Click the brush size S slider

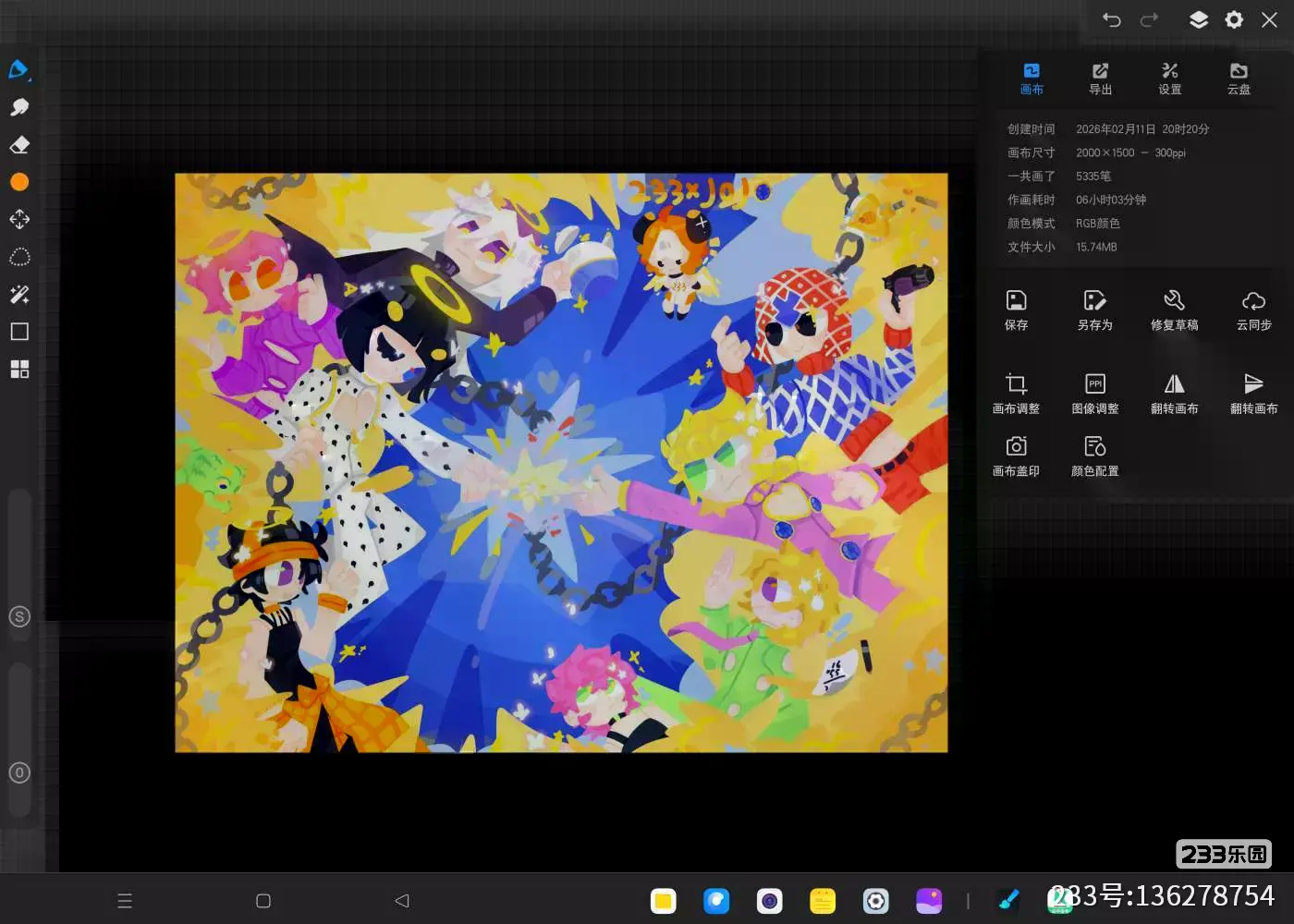[19, 616]
